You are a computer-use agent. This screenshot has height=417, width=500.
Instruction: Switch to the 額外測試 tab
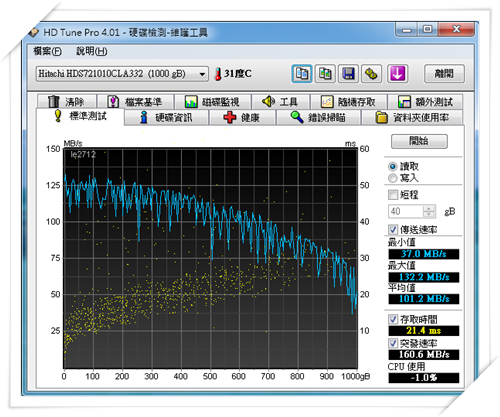pyautogui.click(x=425, y=102)
